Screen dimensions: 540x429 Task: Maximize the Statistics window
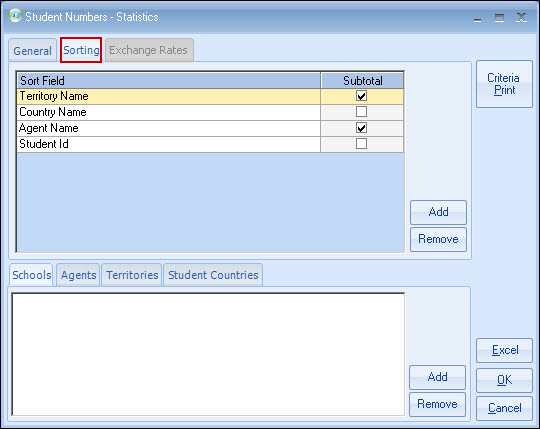(499, 18)
